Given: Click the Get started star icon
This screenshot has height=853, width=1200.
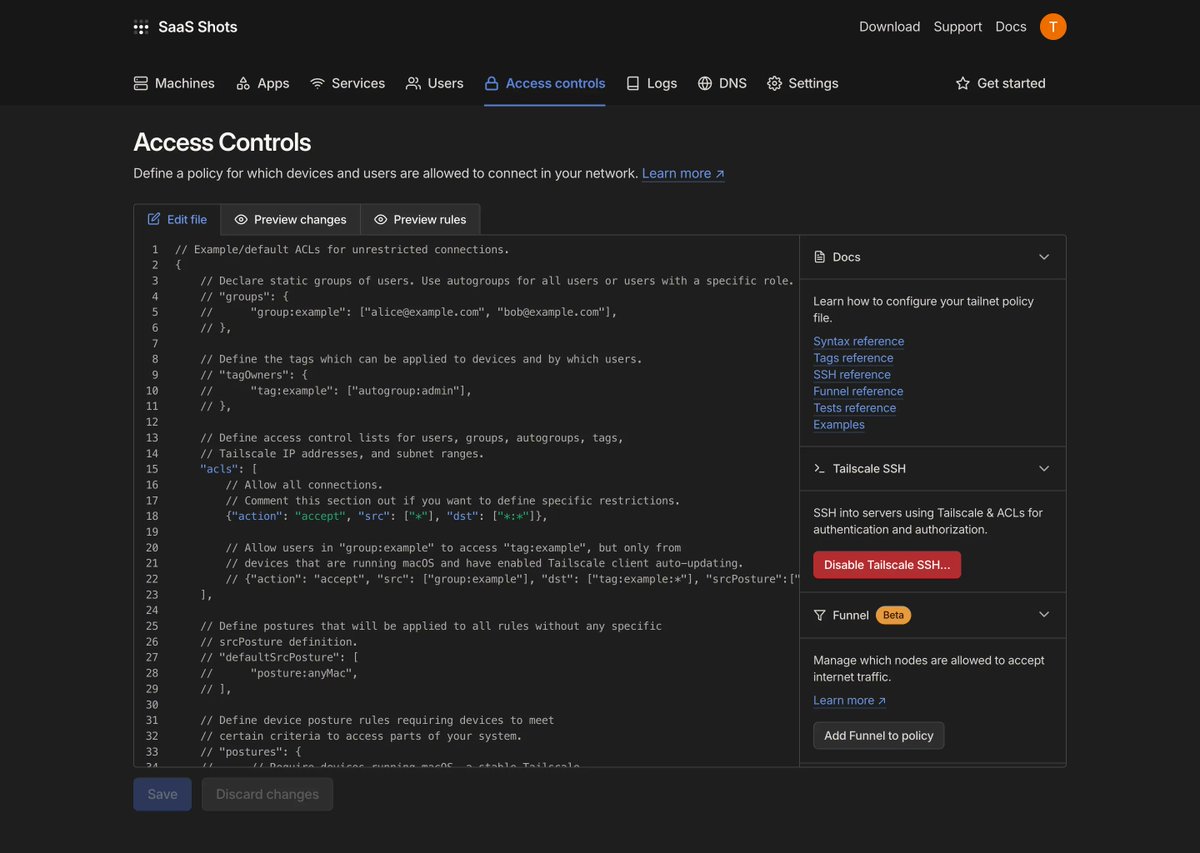Looking at the screenshot, I should pyautogui.click(x=963, y=83).
